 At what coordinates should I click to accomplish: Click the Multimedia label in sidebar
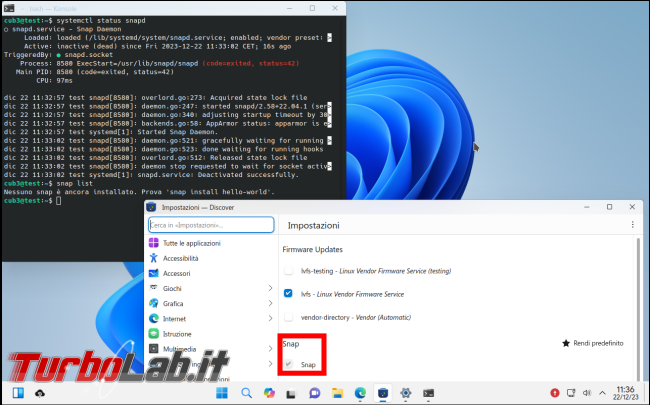179,349
